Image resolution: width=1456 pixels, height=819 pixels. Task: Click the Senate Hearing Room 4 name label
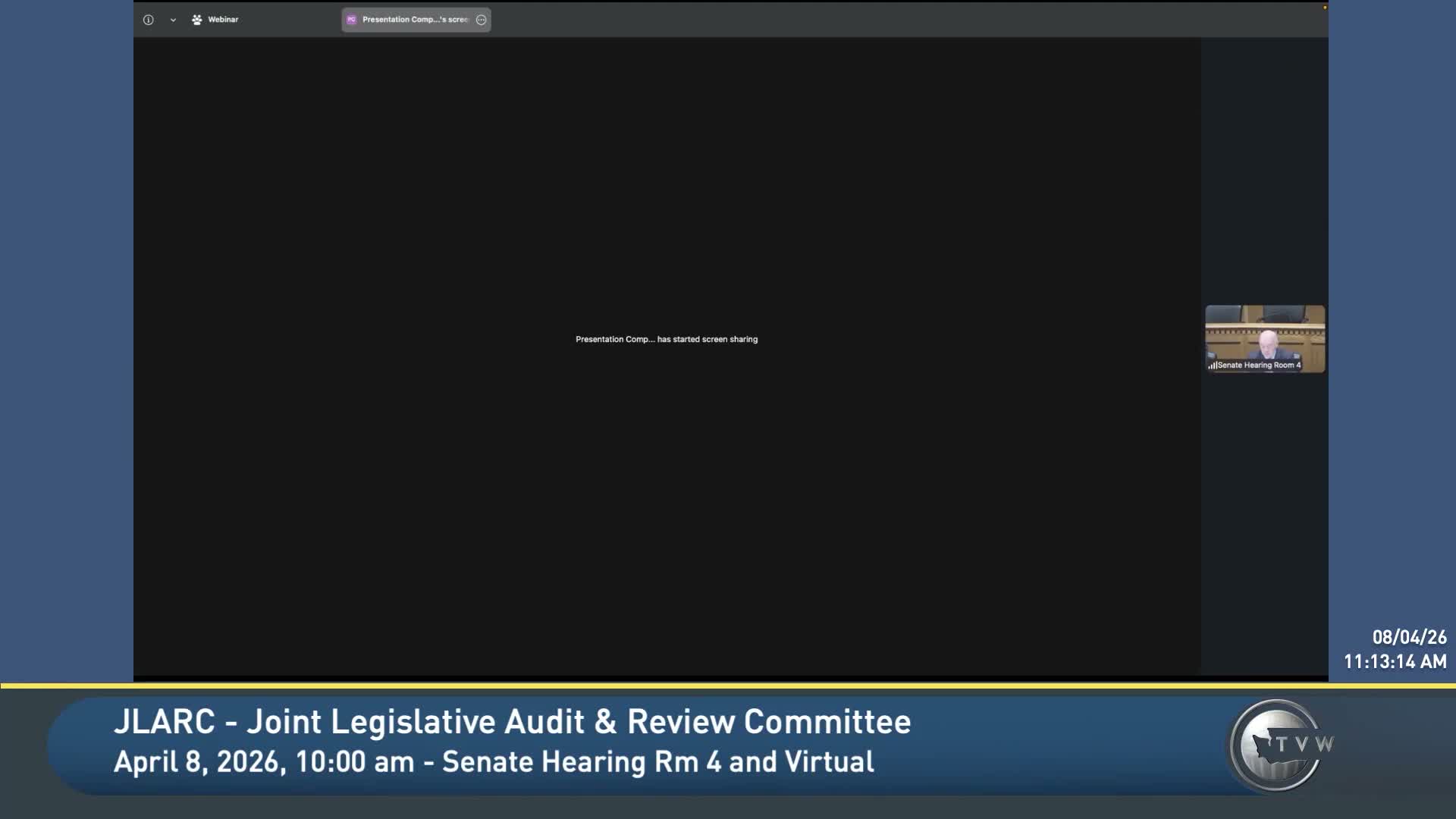pos(1259,366)
